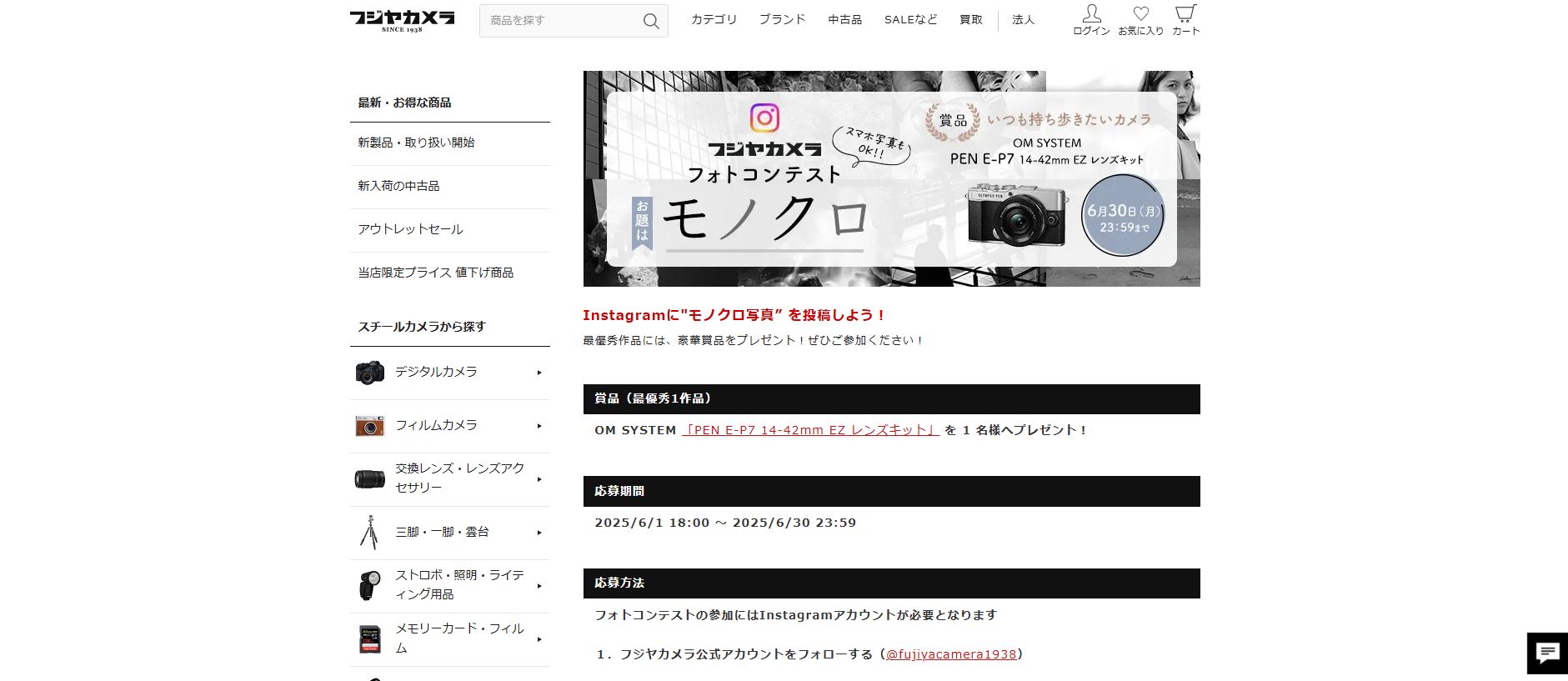Click date range 2025/6/1 18:00 ～ 2025/6/30 23:59
This screenshot has width=1568, height=681.
[725, 523]
